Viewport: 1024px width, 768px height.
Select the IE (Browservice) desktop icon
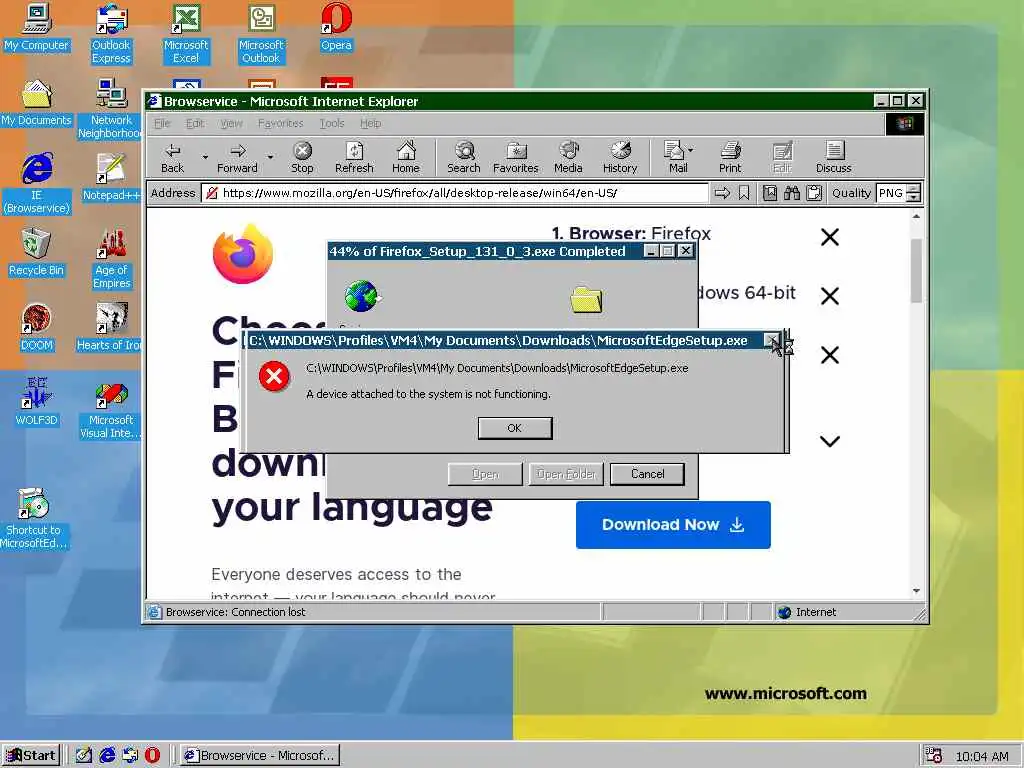[37, 184]
